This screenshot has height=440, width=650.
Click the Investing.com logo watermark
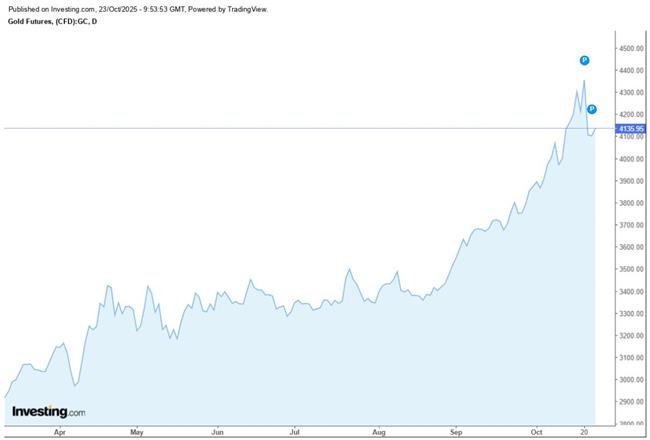[x=49, y=411]
